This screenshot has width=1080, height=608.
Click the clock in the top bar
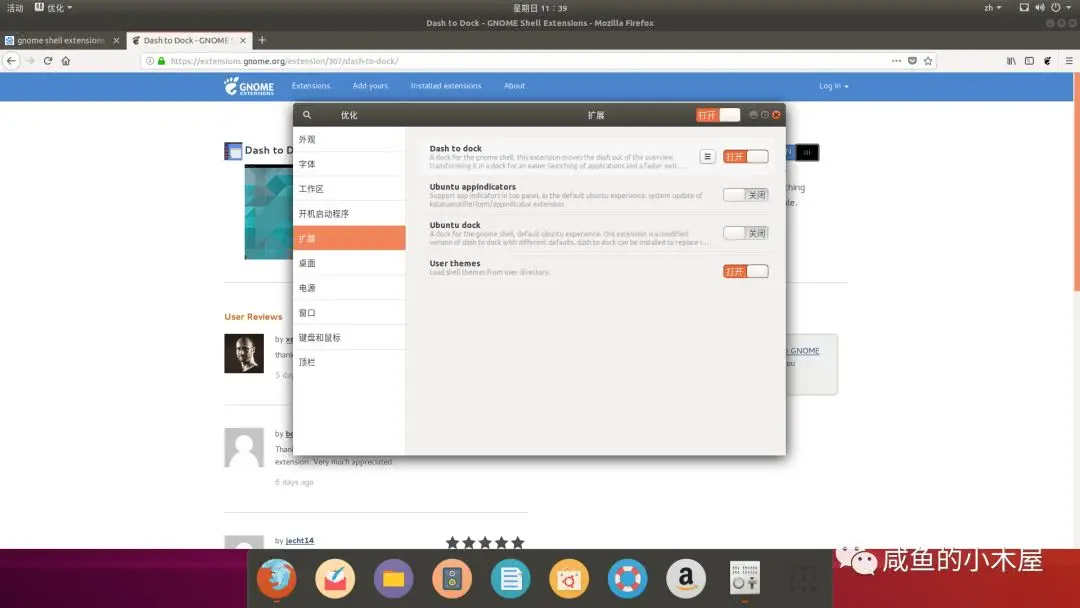(540, 8)
